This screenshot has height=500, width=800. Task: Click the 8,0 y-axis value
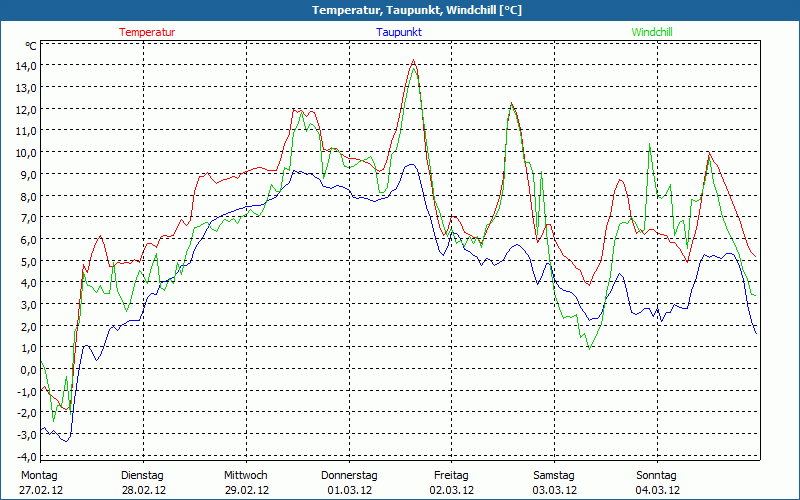(x=28, y=196)
